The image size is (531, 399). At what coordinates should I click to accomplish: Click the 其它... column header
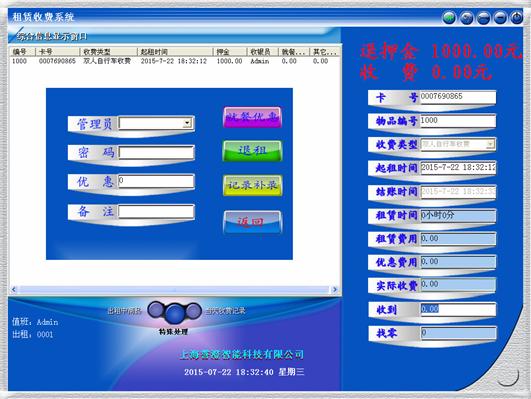tap(325, 52)
